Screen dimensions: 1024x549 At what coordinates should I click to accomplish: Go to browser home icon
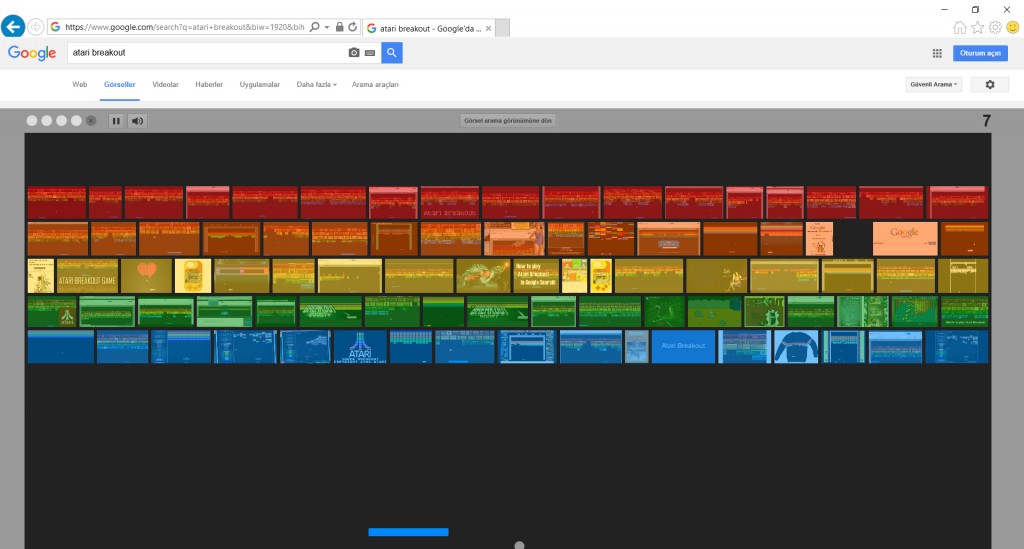point(959,27)
